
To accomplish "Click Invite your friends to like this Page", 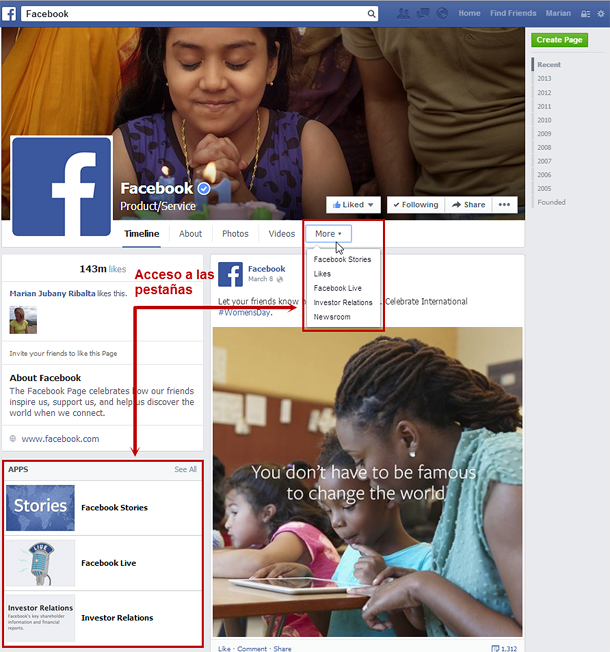I will point(63,353).
